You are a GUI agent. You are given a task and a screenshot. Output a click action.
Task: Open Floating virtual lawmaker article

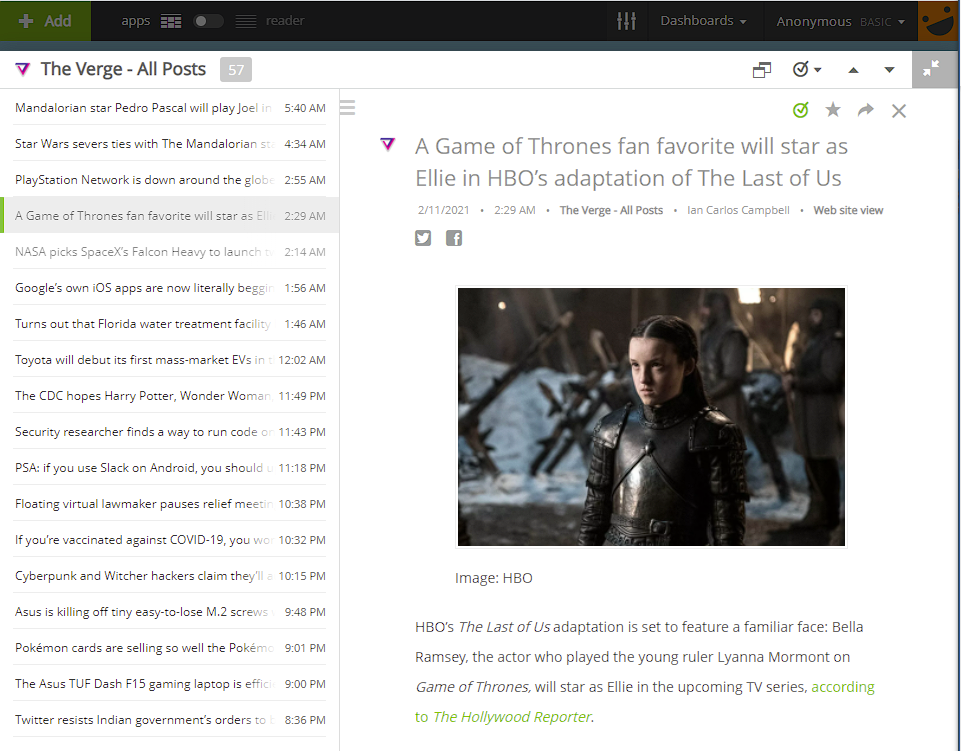click(170, 504)
